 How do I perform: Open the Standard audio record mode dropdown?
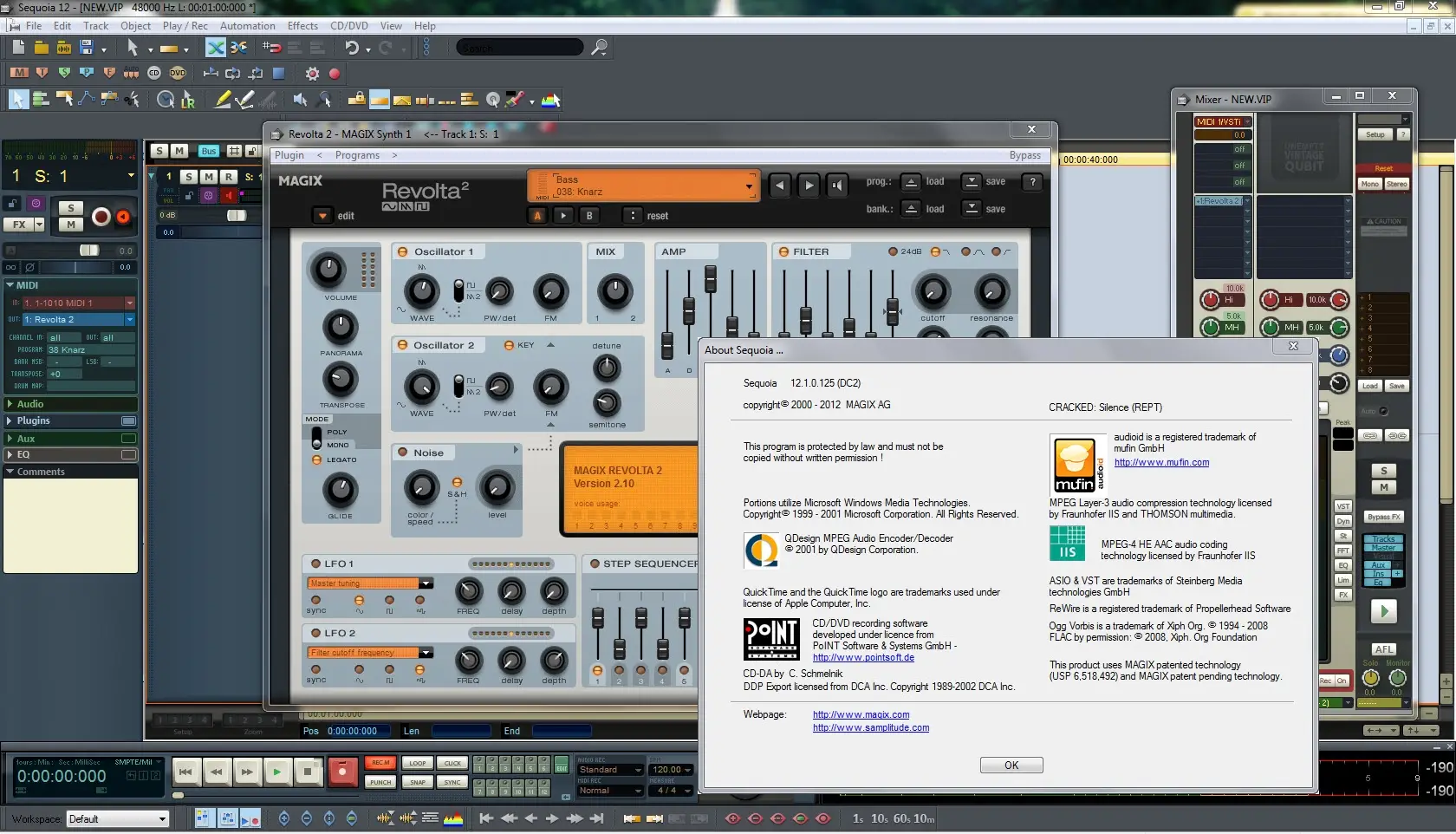coord(610,770)
